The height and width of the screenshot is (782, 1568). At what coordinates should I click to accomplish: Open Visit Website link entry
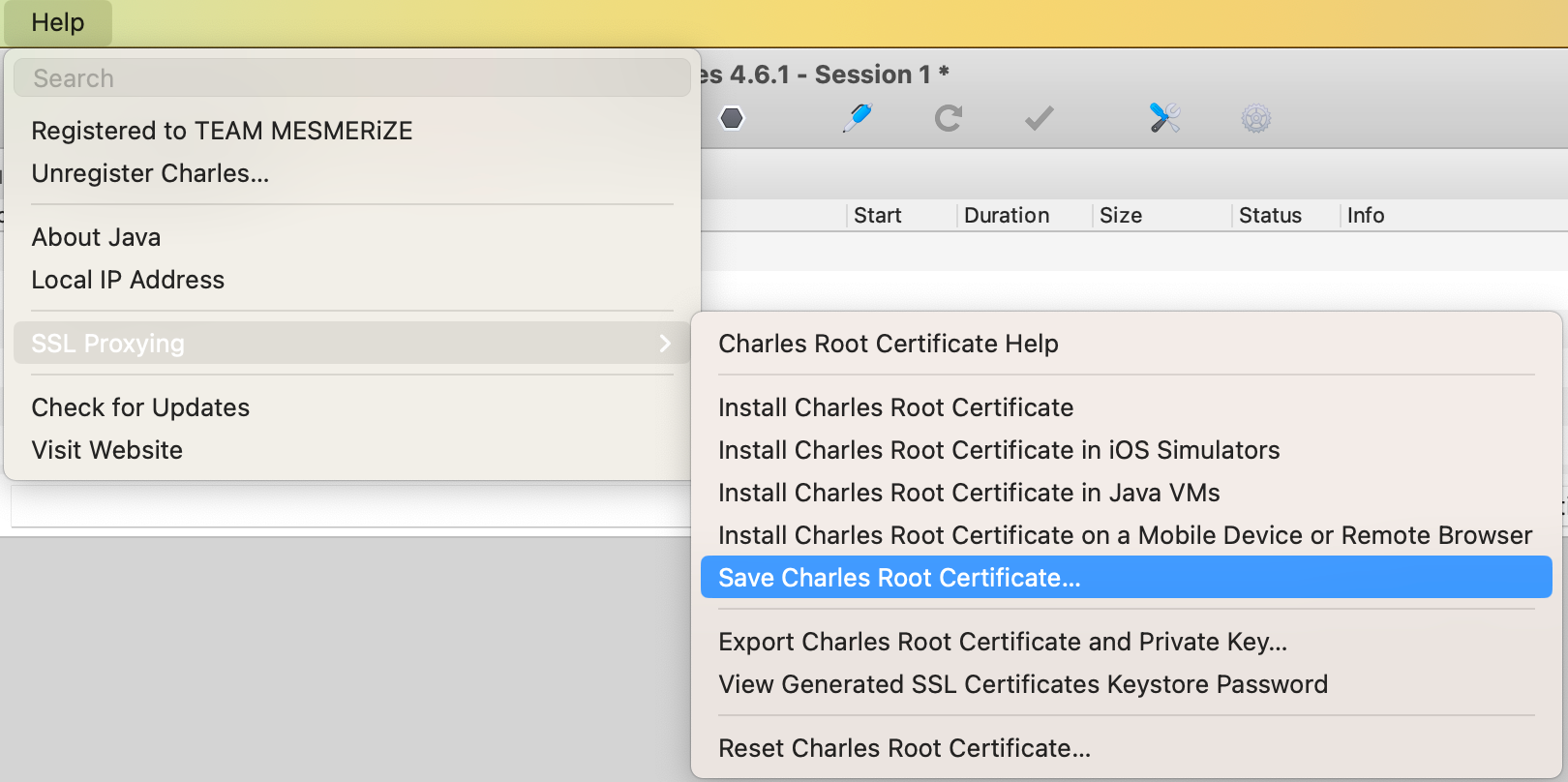coord(106,450)
